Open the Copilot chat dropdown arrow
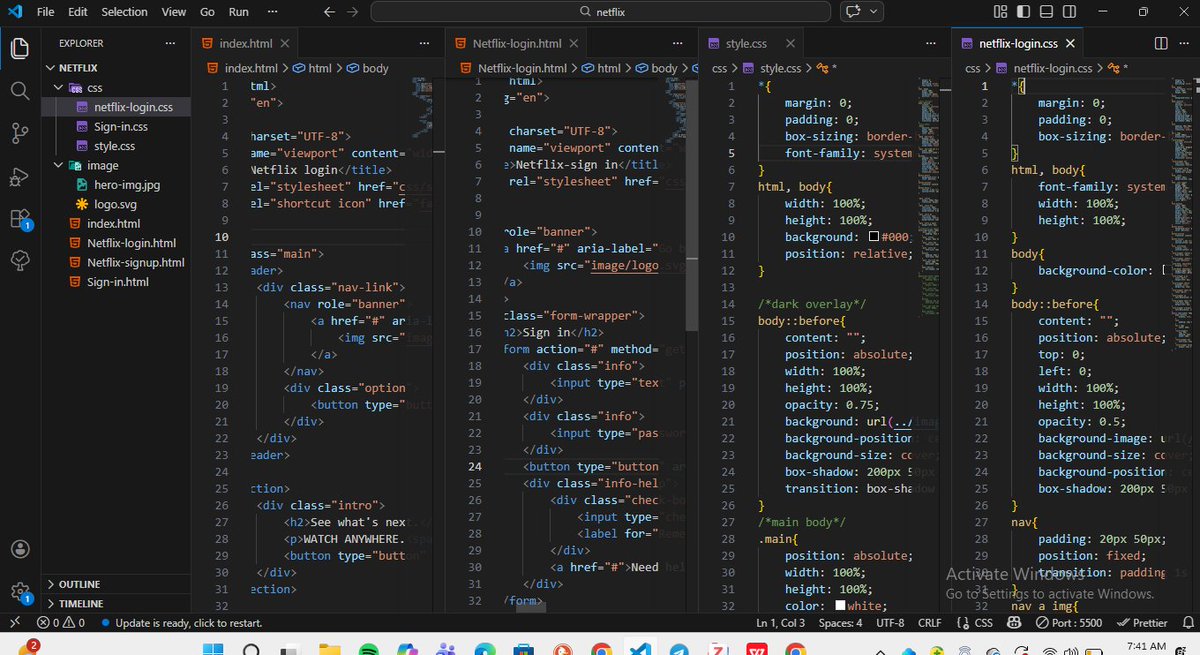The width and height of the screenshot is (1200, 655). (875, 12)
